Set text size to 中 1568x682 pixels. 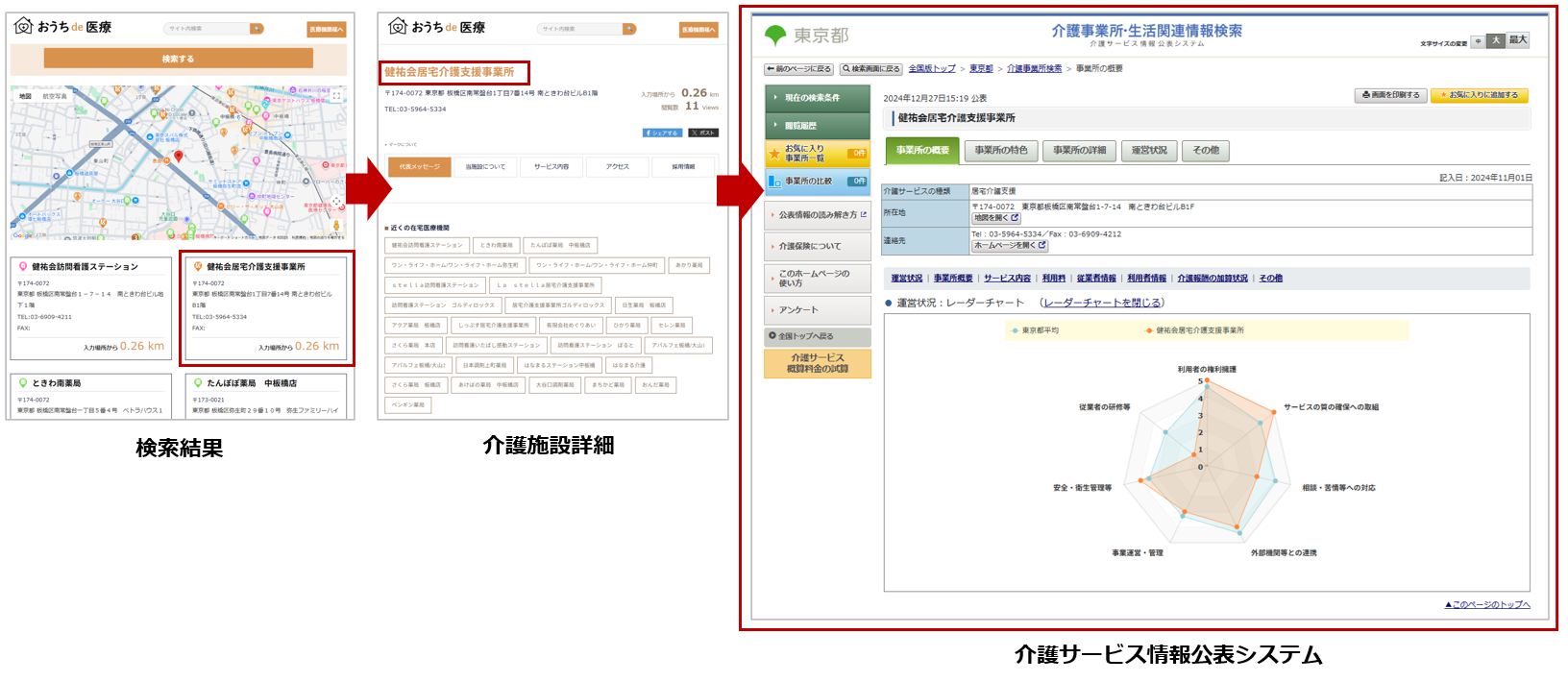click(x=1478, y=41)
